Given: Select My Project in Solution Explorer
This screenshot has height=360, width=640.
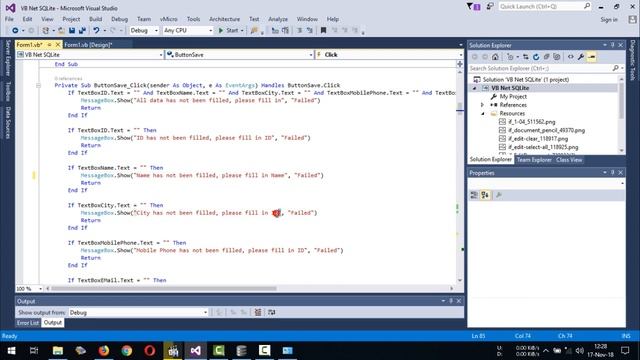Looking at the screenshot, I should [x=513, y=96].
